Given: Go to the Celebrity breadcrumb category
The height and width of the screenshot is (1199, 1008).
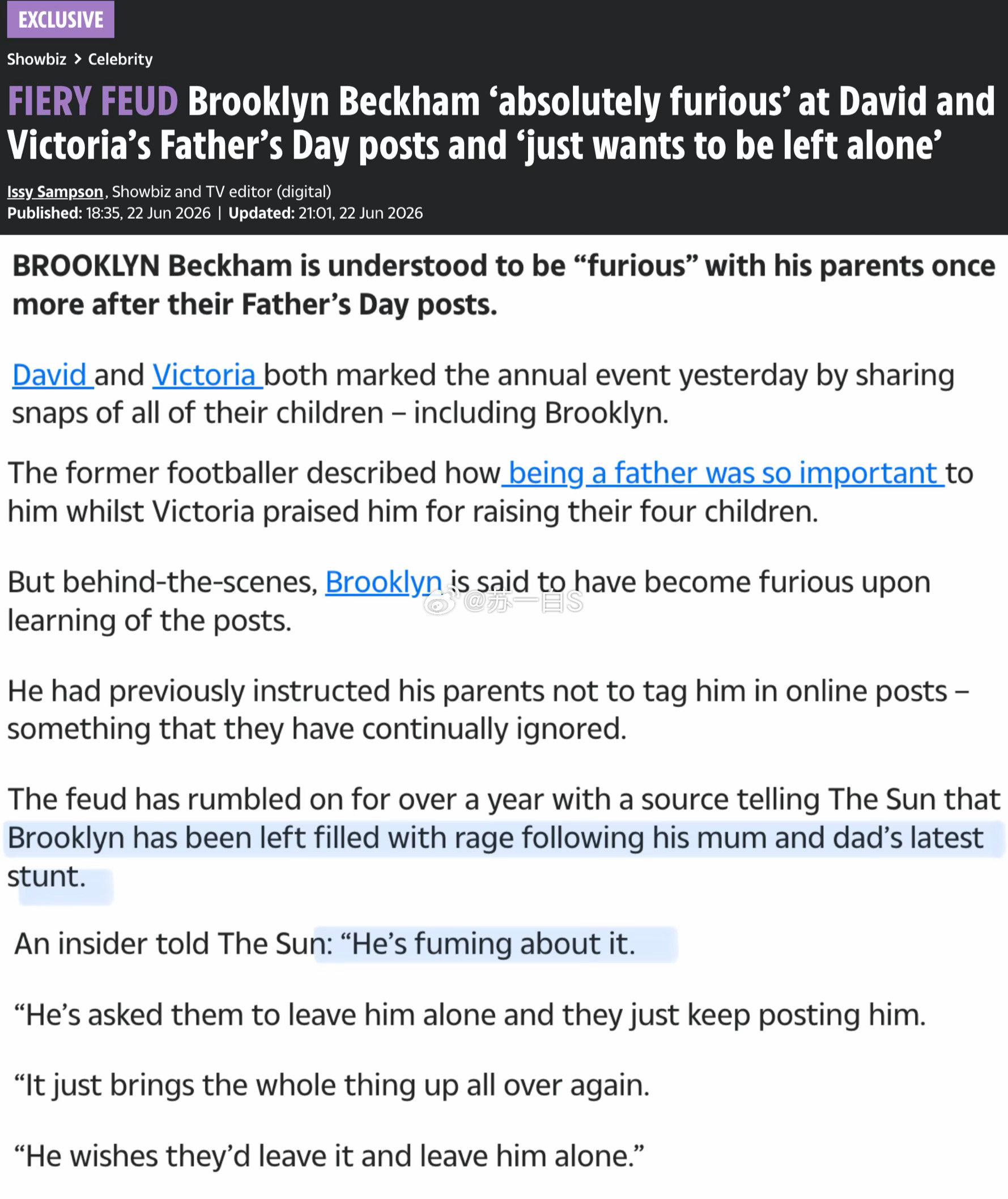Looking at the screenshot, I should [120, 59].
